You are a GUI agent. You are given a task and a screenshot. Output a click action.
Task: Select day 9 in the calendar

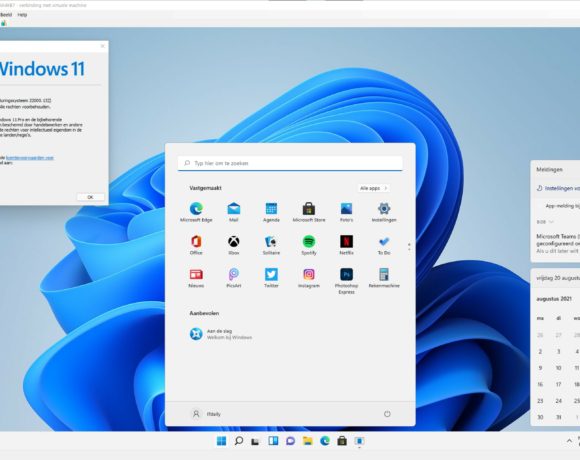point(540,368)
